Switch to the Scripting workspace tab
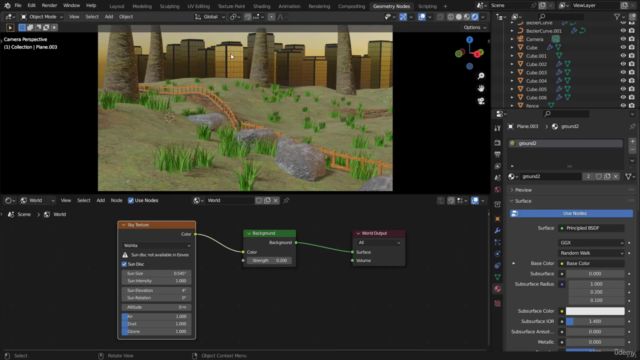640x360 pixels. [x=427, y=6]
